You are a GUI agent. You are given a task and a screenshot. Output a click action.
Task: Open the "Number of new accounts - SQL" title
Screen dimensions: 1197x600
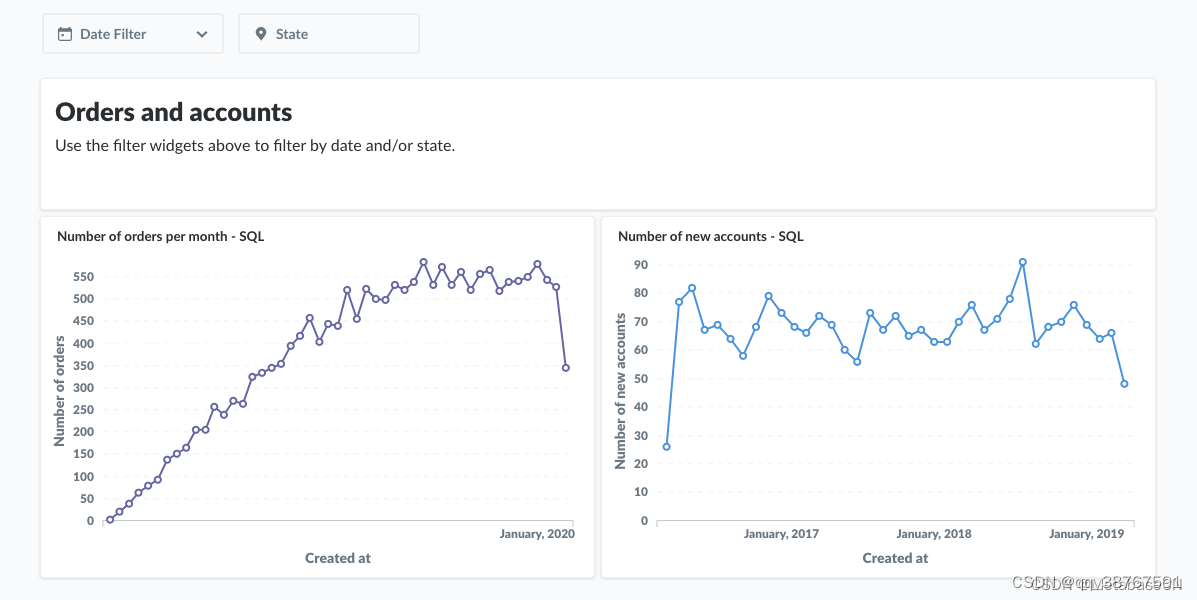[710, 237]
